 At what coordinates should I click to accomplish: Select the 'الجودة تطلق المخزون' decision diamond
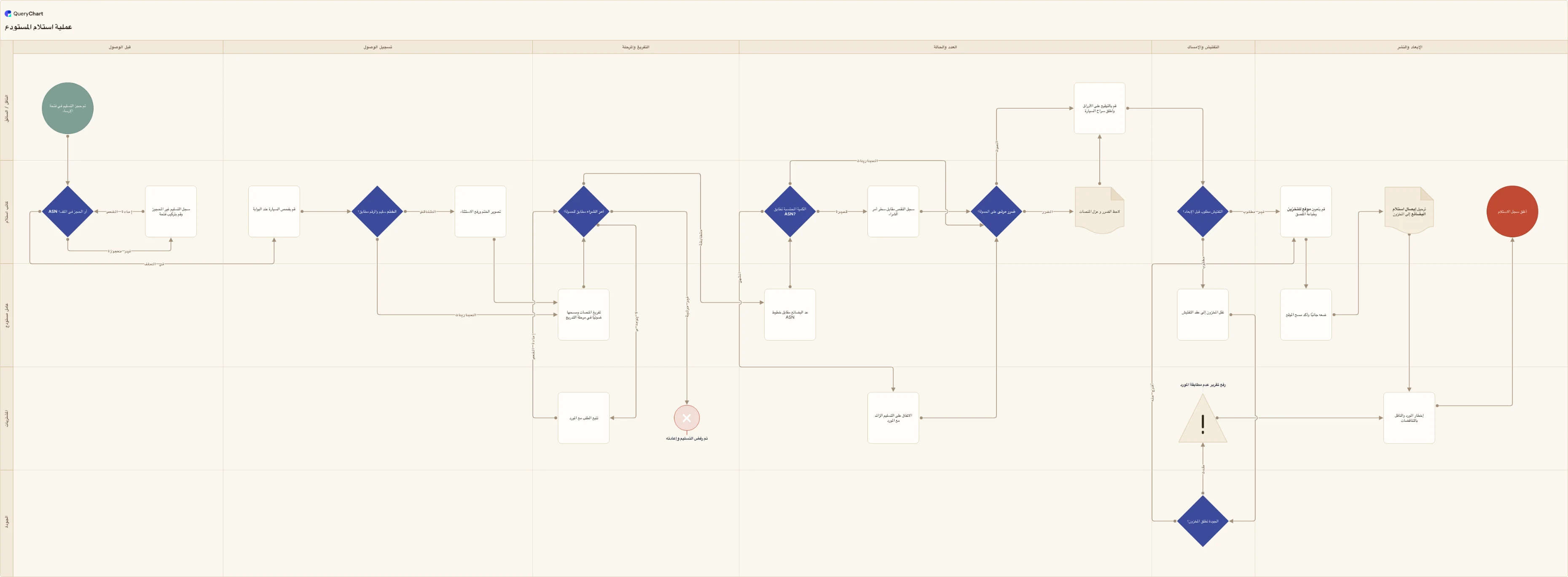(1203, 521)
